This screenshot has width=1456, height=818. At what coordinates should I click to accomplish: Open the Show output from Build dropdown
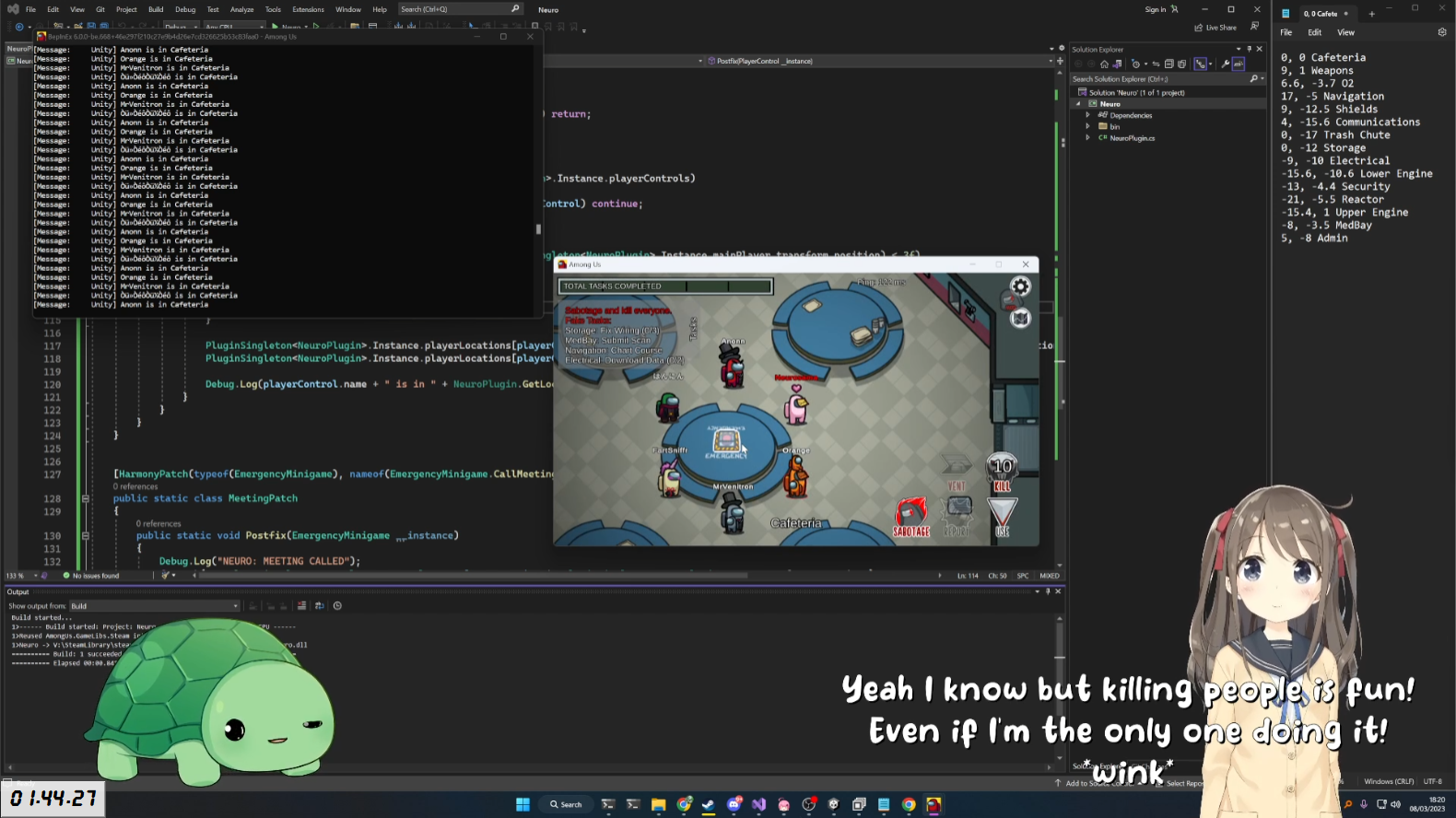155,605
